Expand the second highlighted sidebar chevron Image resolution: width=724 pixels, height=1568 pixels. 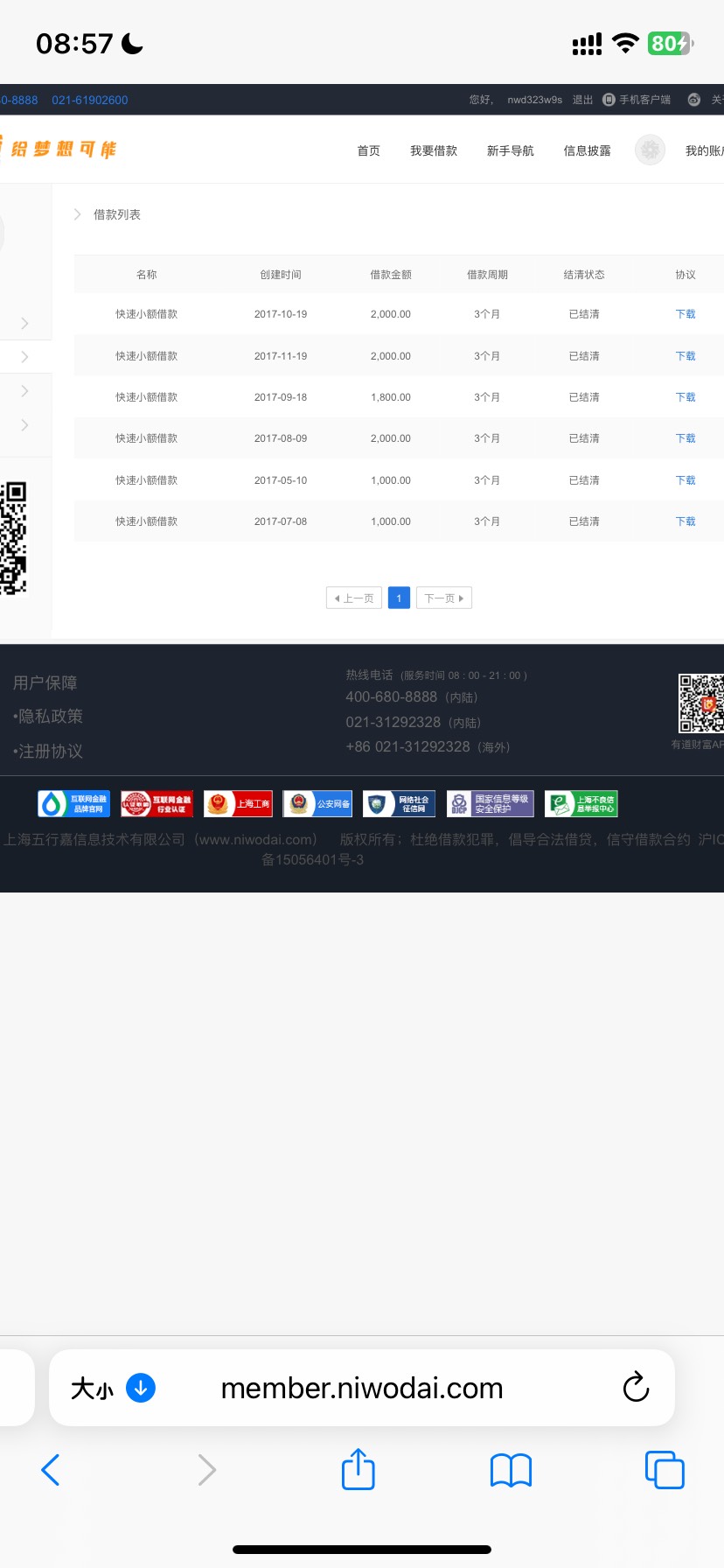pyautogui.click(x=24, y=357)
